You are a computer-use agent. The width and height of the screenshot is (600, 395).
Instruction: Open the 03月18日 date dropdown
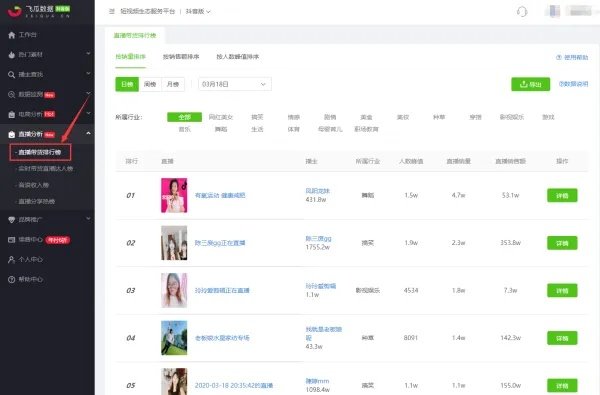click(235, 84)
